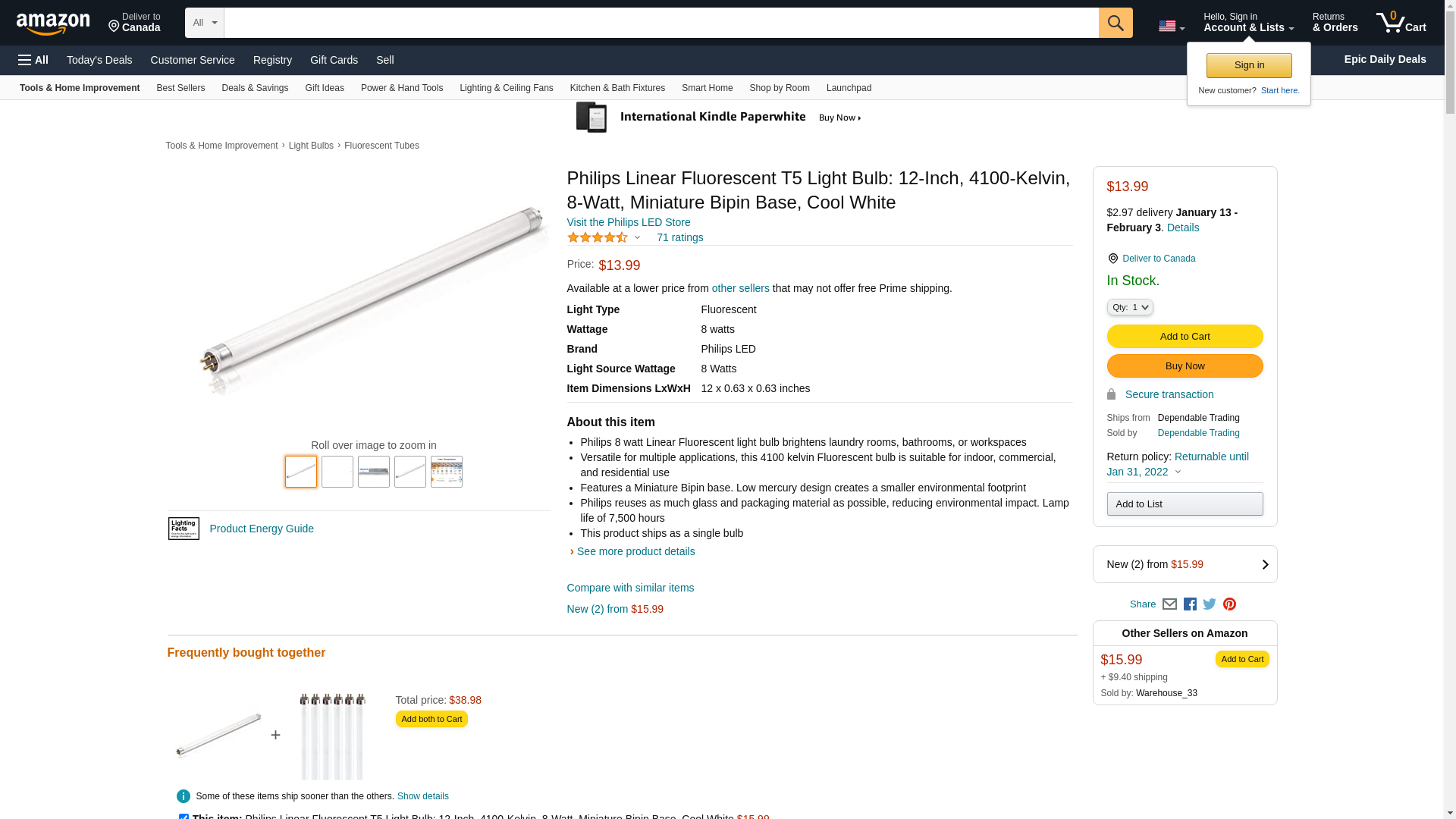Open the search category 'All' dropdown

click(205, 23)
